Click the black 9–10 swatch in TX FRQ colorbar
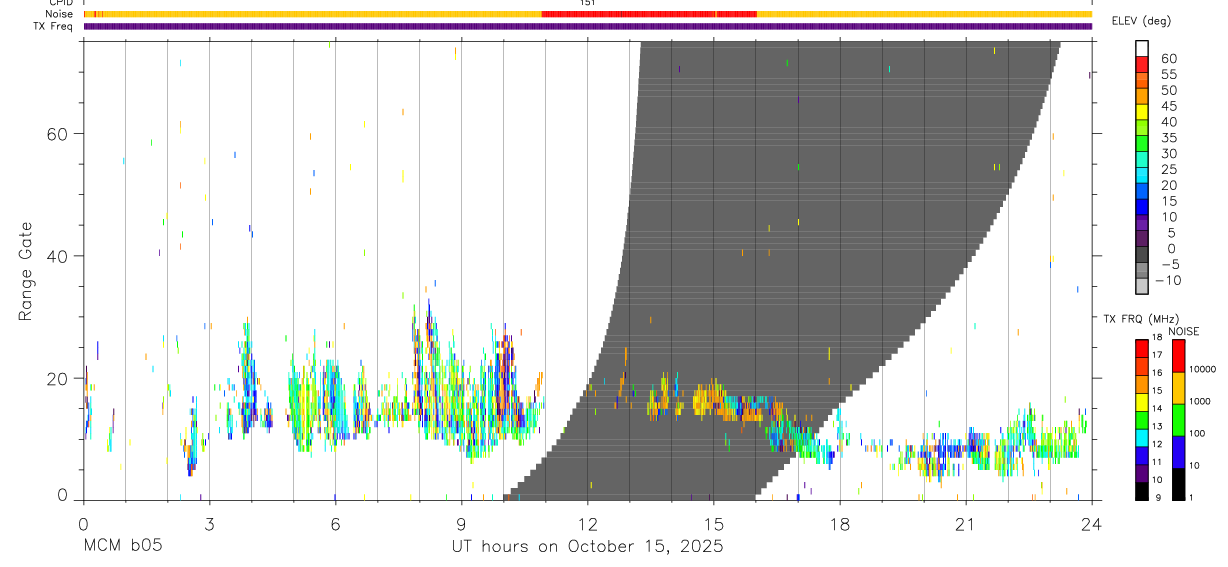The image size is (1228, 567). click(x=1142, y=490)
